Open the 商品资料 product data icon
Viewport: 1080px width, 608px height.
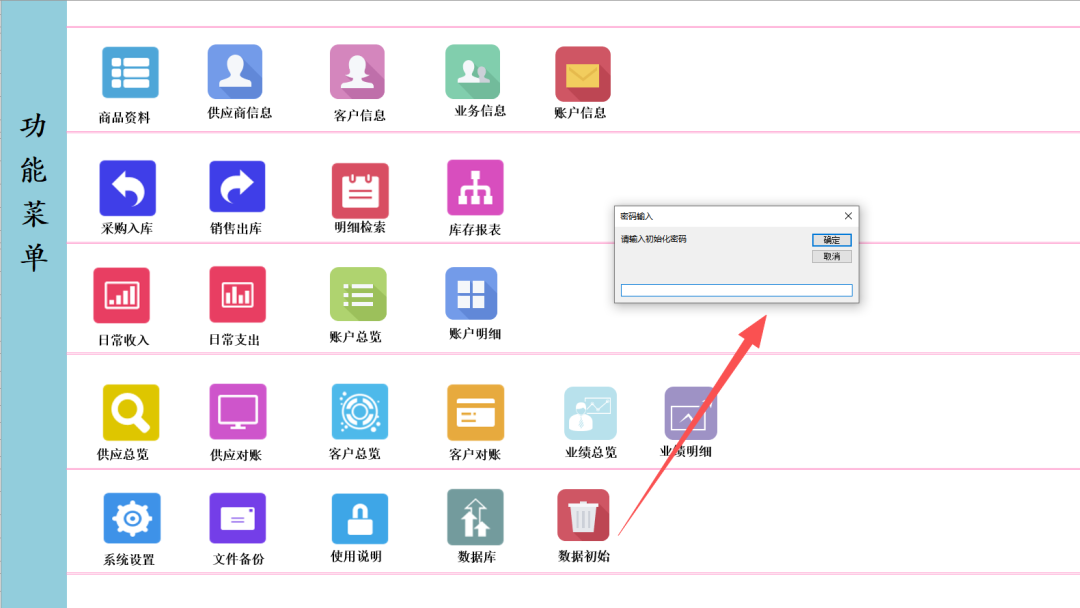click(x=129, y=73)
